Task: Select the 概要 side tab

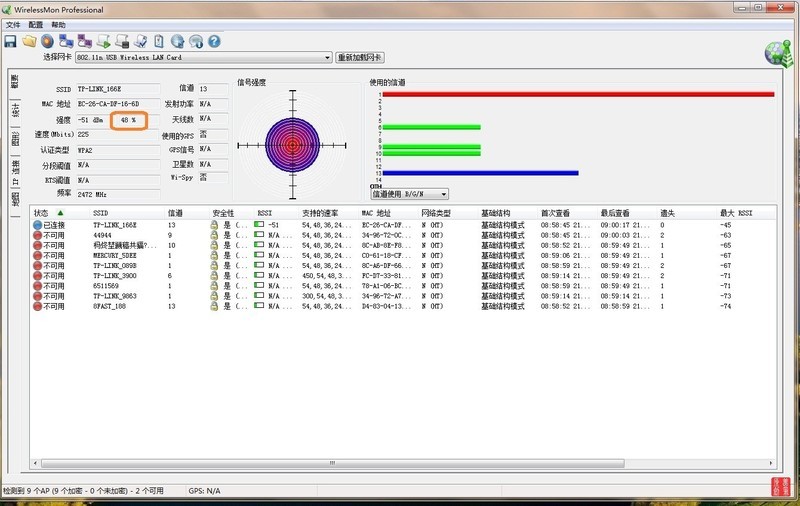Action: coord(15,82)
